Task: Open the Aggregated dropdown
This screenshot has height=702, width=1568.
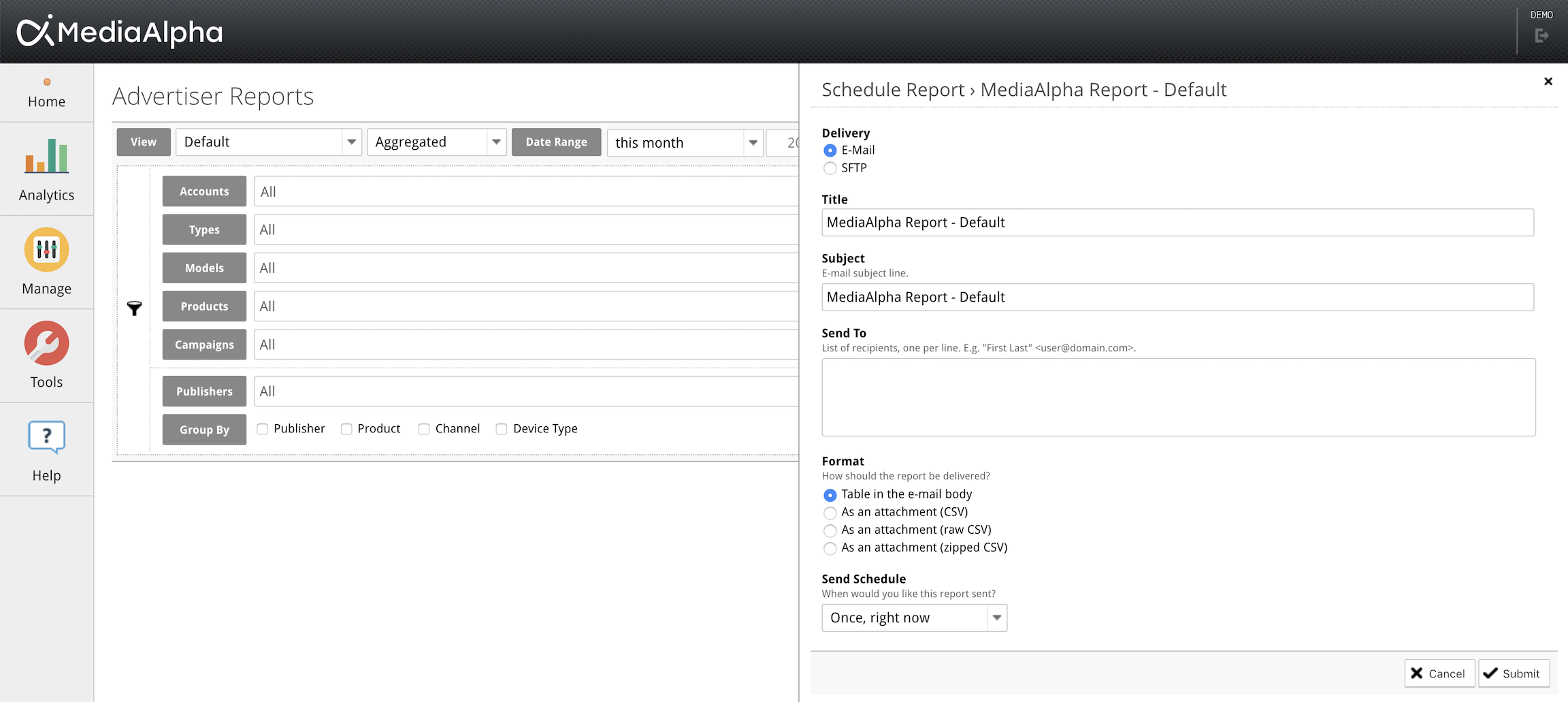Action: (437, 142)
